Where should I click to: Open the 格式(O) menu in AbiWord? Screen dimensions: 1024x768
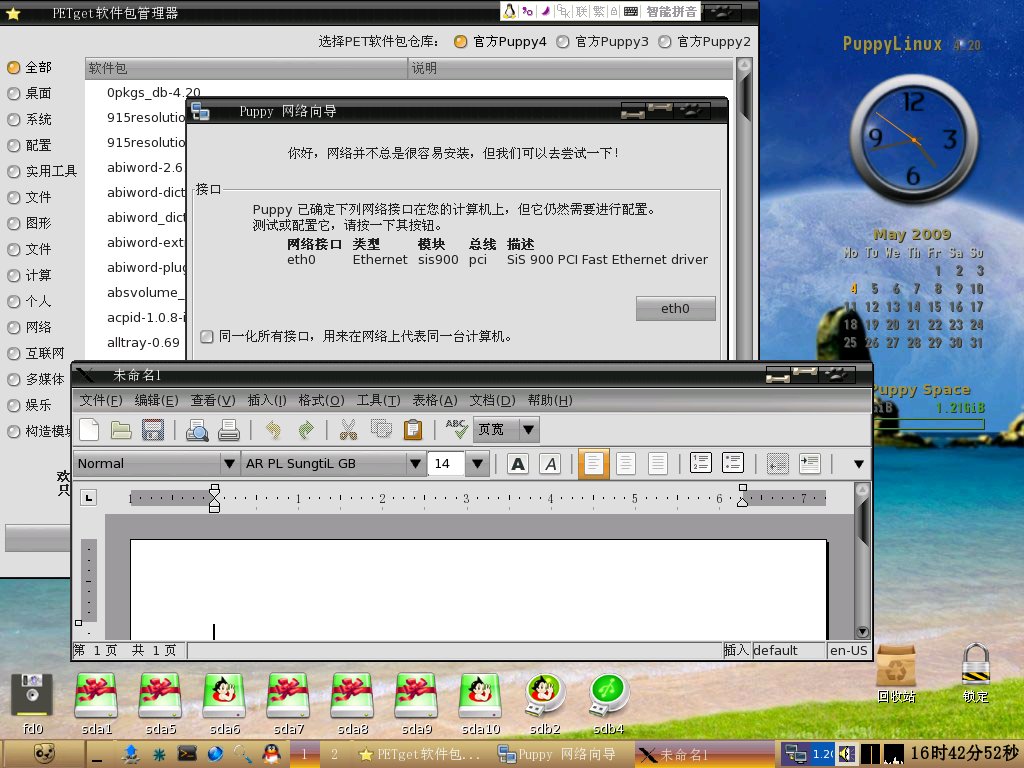[321, 400]
